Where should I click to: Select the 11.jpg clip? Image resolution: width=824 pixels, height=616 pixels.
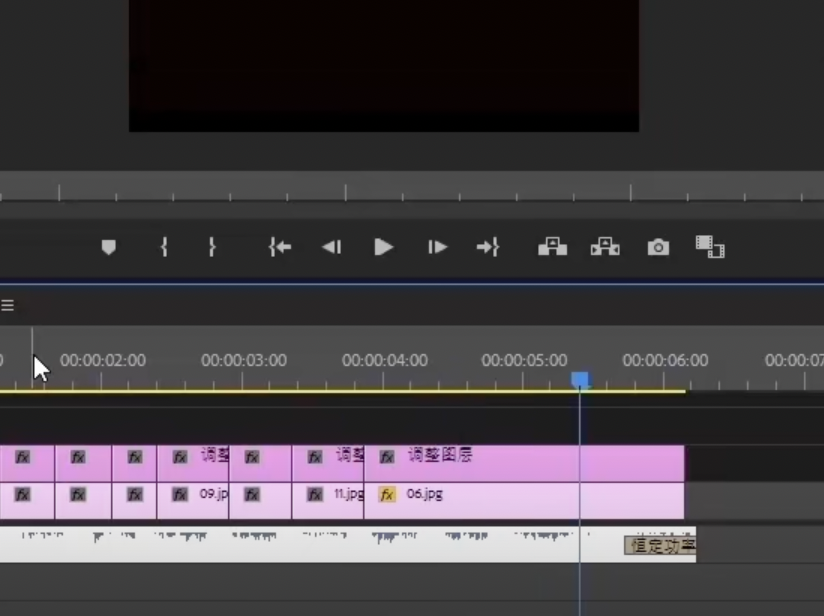point(328,501)
